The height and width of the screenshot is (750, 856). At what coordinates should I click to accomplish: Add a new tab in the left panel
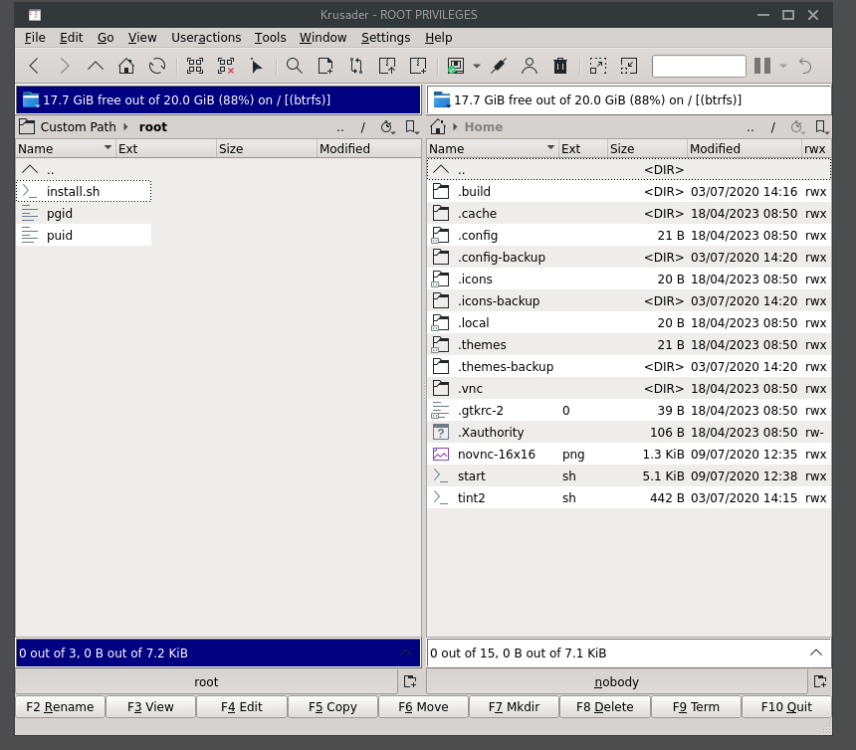(x=410, y=682)
